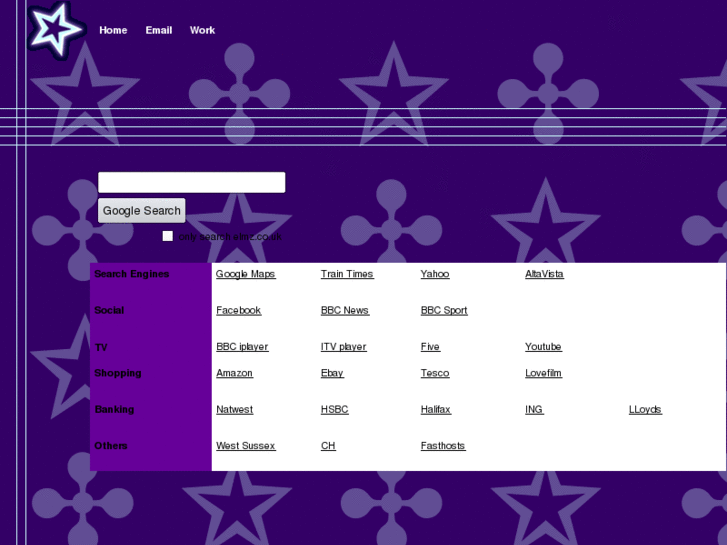Enable only search elmz.co.uk checkbox
Screen dimensions: 727x545
(168, 236)
